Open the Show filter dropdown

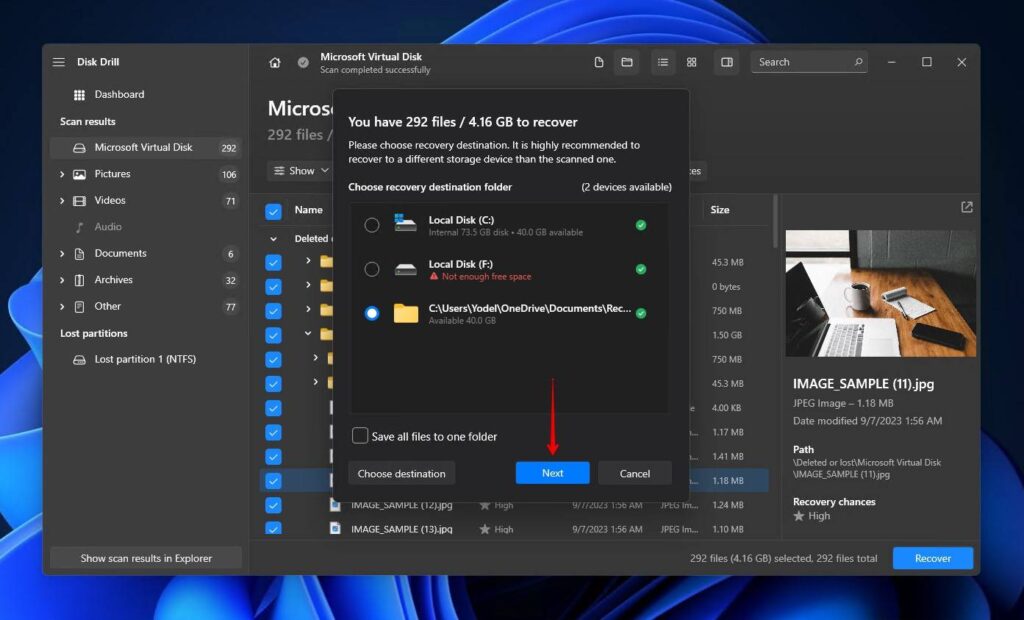[299, 170]
